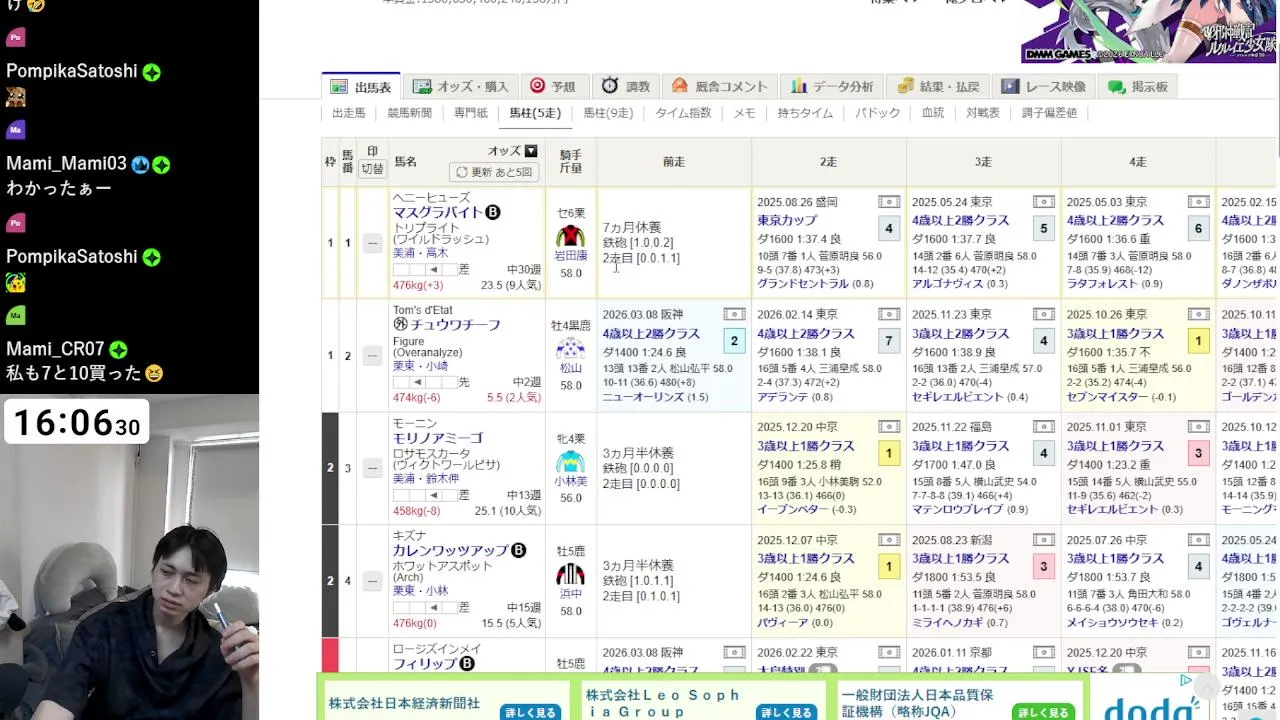Play video for 2026.03.08 阪神 チュウワチーフ race

734,314
